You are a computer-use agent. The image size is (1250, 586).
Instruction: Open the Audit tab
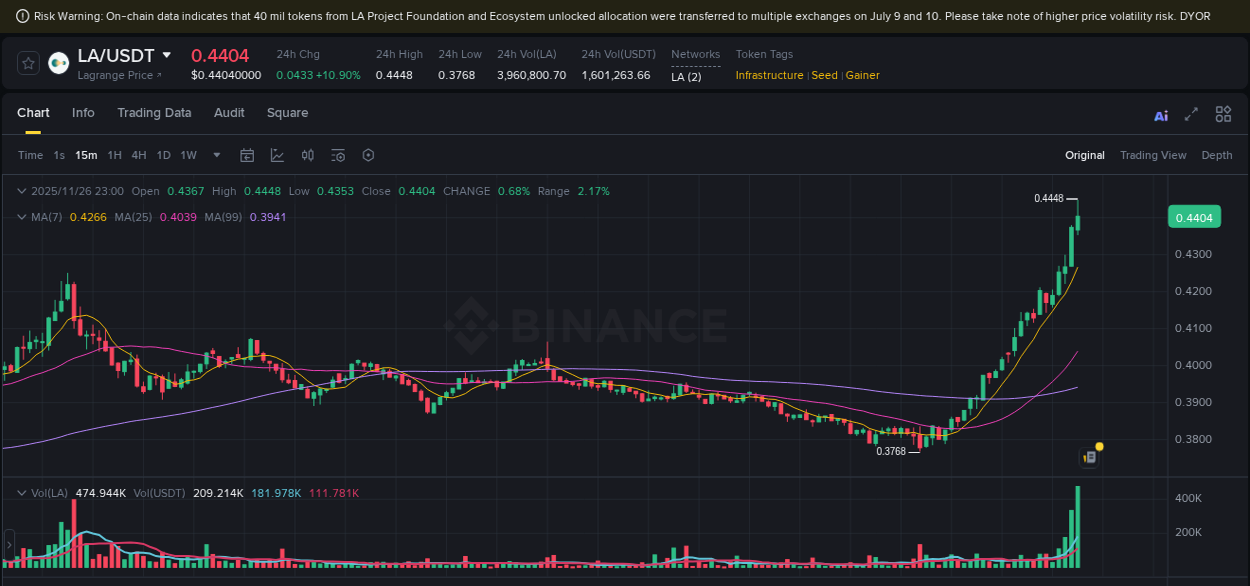[229, 113]
